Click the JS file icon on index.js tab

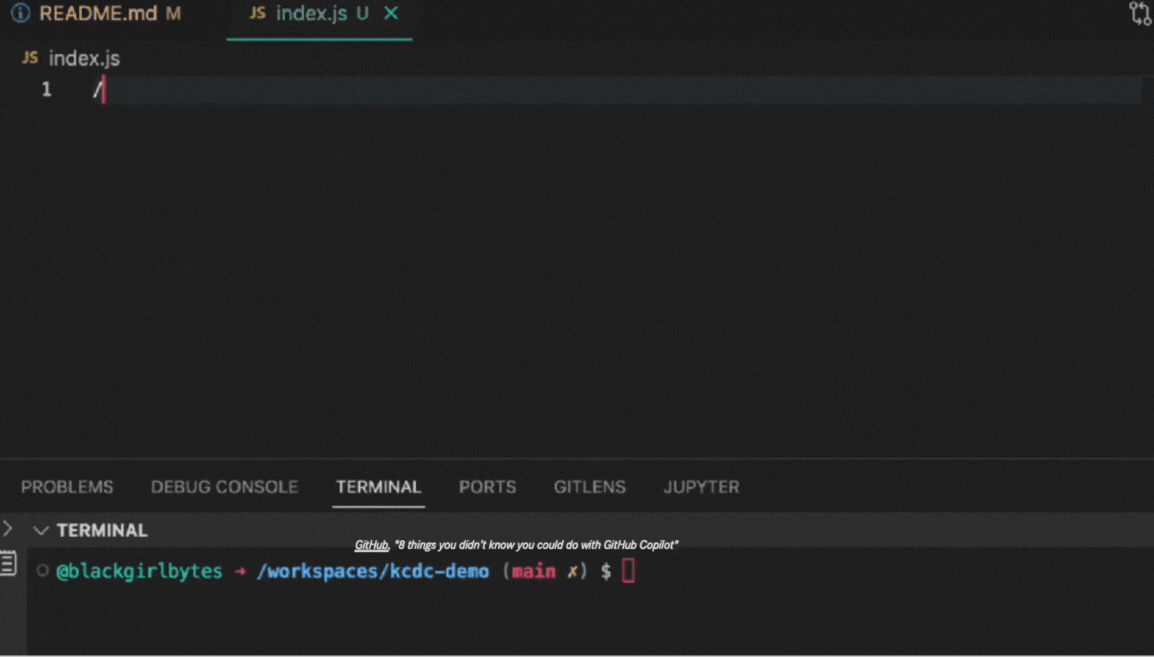257,13
